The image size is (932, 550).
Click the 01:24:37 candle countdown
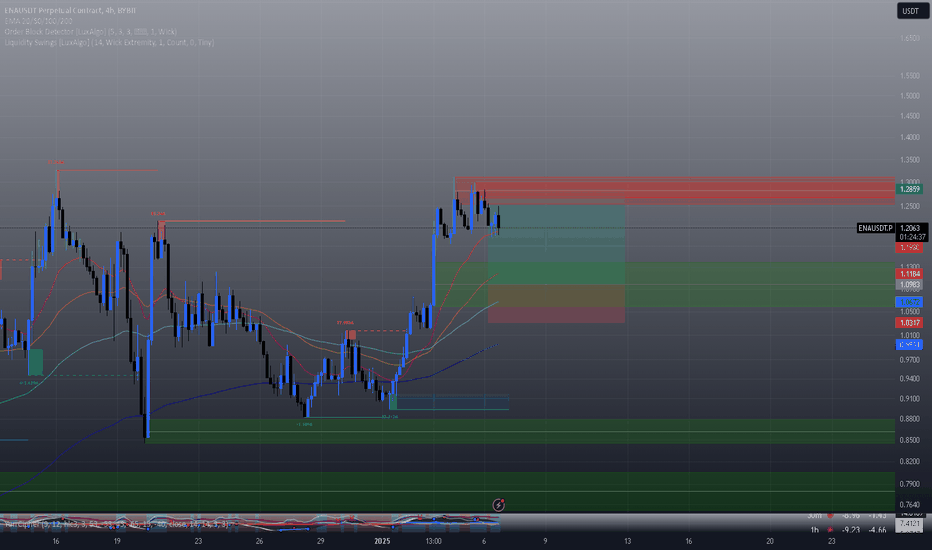tap(912, 237)
